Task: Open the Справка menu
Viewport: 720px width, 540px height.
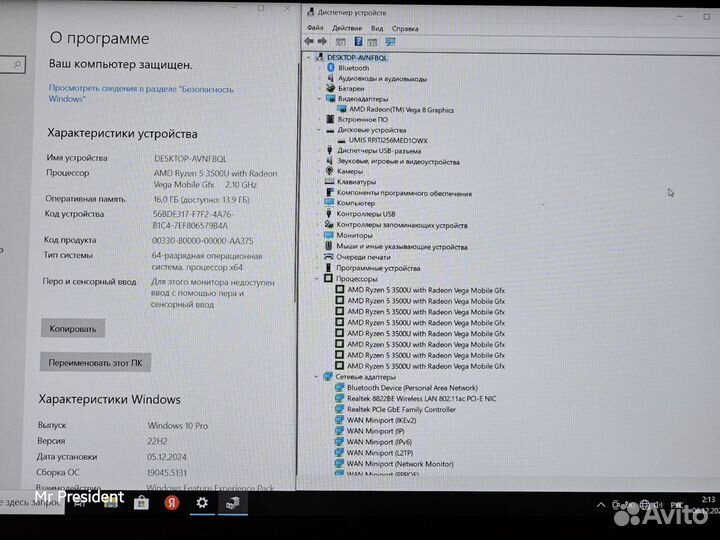Action: click(x=405, y=28)
